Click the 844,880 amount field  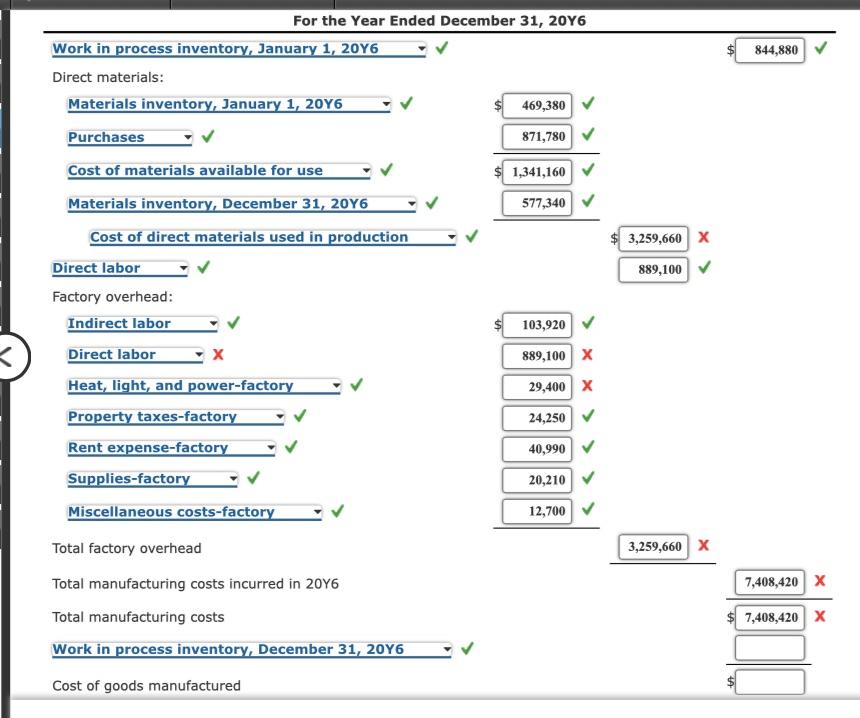[x=770, y=50]
